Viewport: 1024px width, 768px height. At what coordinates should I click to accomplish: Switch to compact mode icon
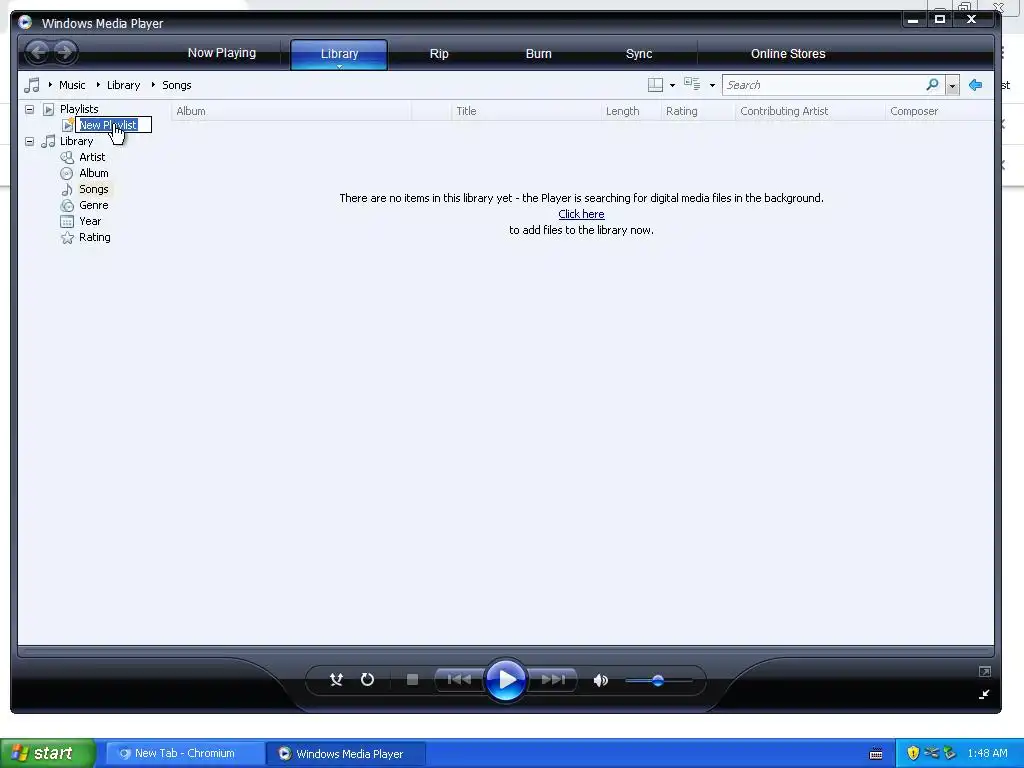click(984, 694)
